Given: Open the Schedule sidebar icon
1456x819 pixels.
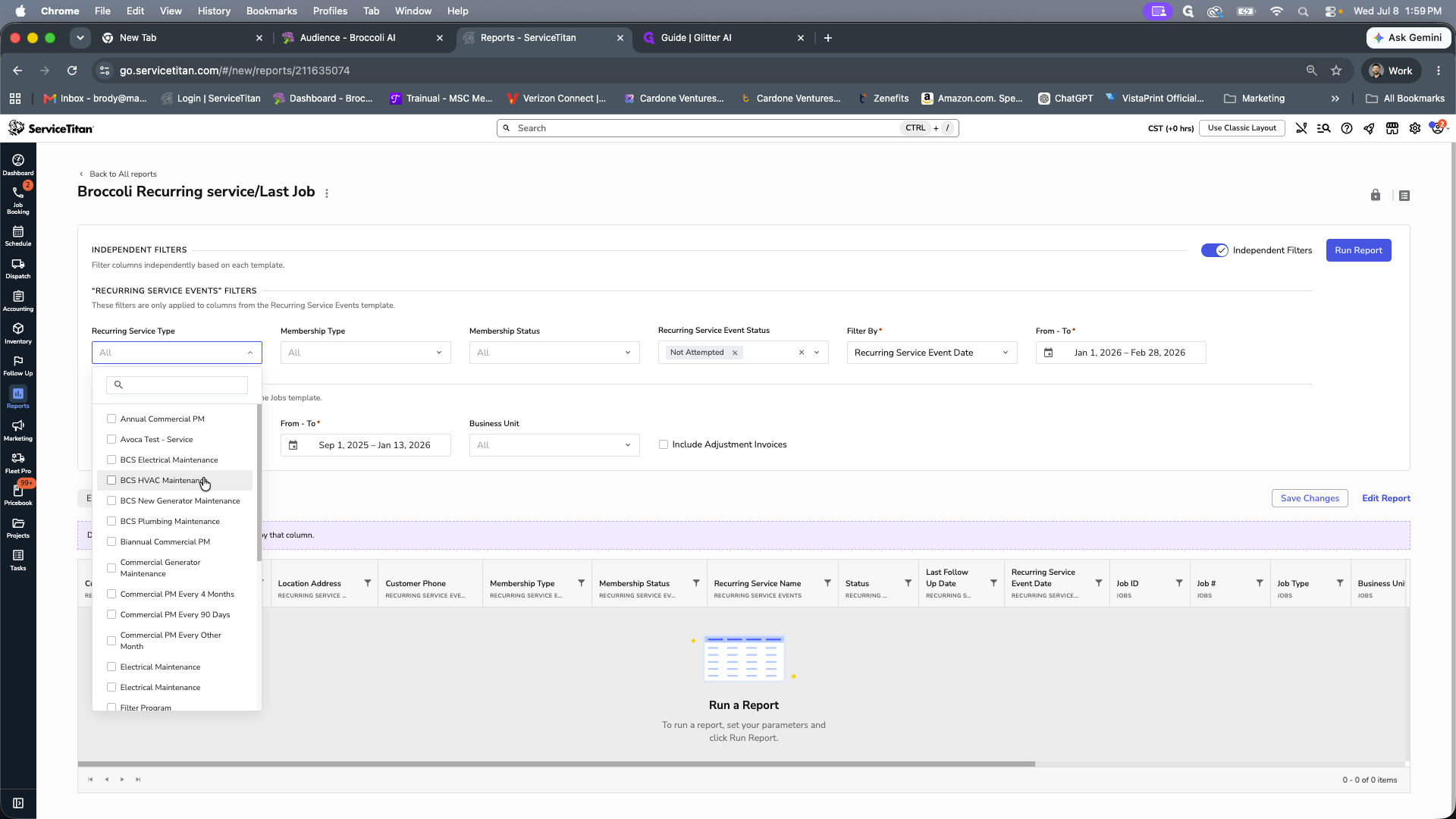Looking at the screenshot, I should tap(18, 236).
